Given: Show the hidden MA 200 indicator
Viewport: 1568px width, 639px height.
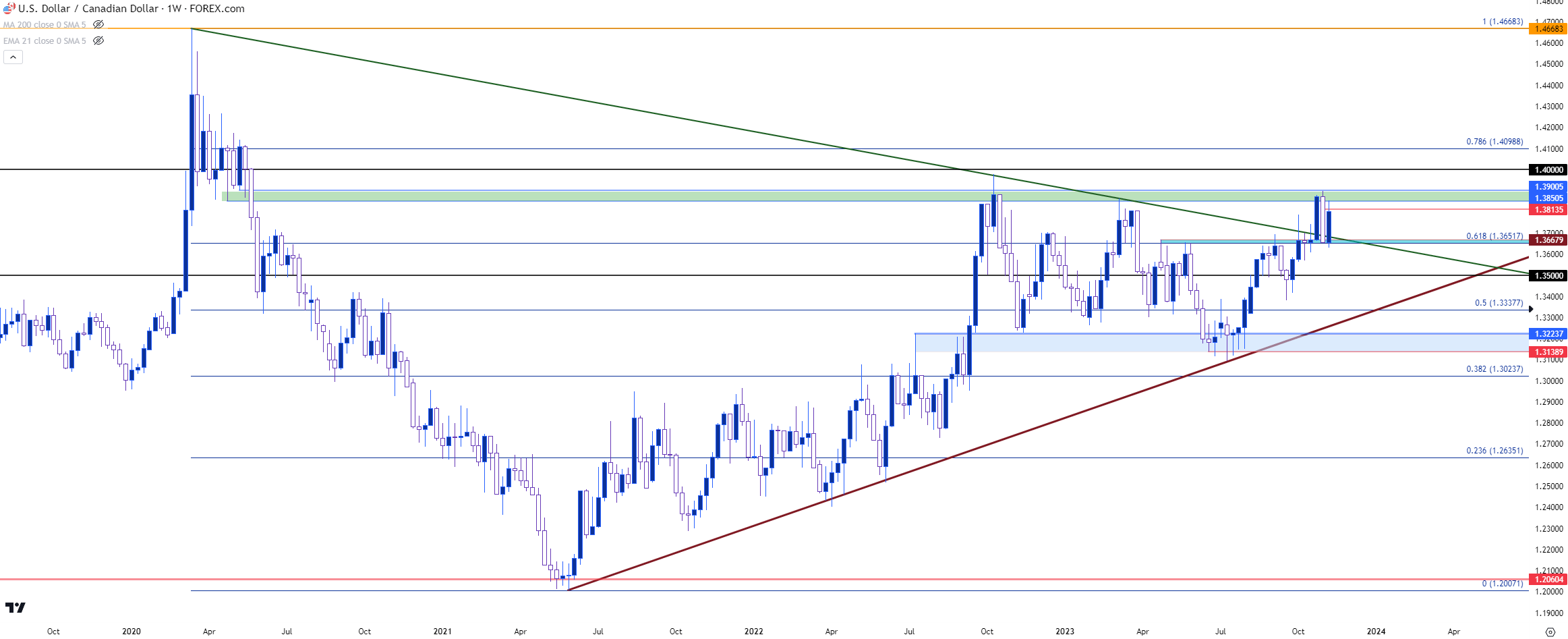Looking at the screenshot, I should (98, 24).
